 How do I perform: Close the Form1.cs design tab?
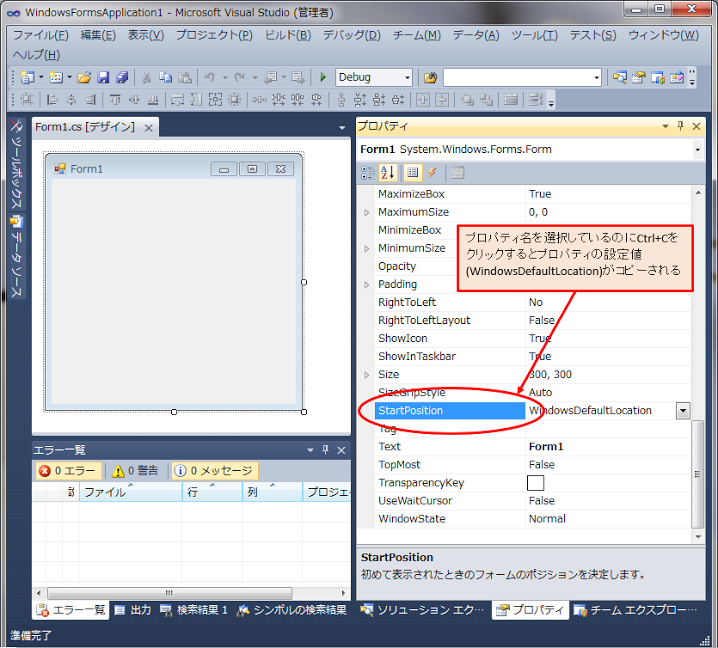tap(148, 128)
